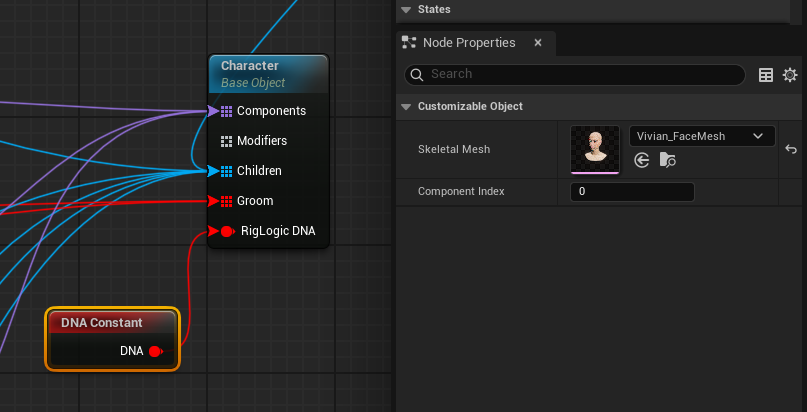The height and width of the screenshot is (412, 807).
Task: Collapse the Customizable Object section
Action: click(406, 106)
